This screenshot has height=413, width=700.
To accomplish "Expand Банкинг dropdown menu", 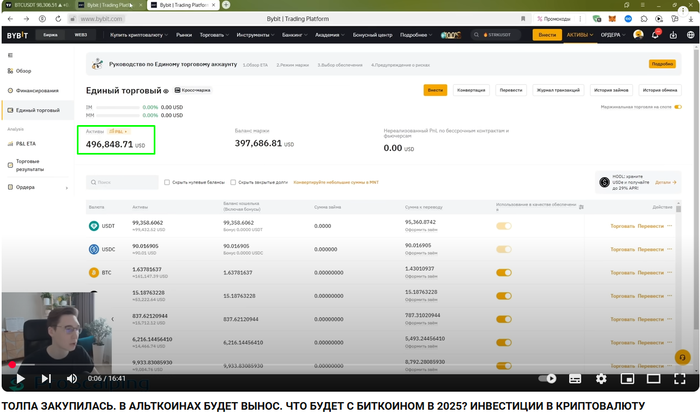I will (295, 35).
